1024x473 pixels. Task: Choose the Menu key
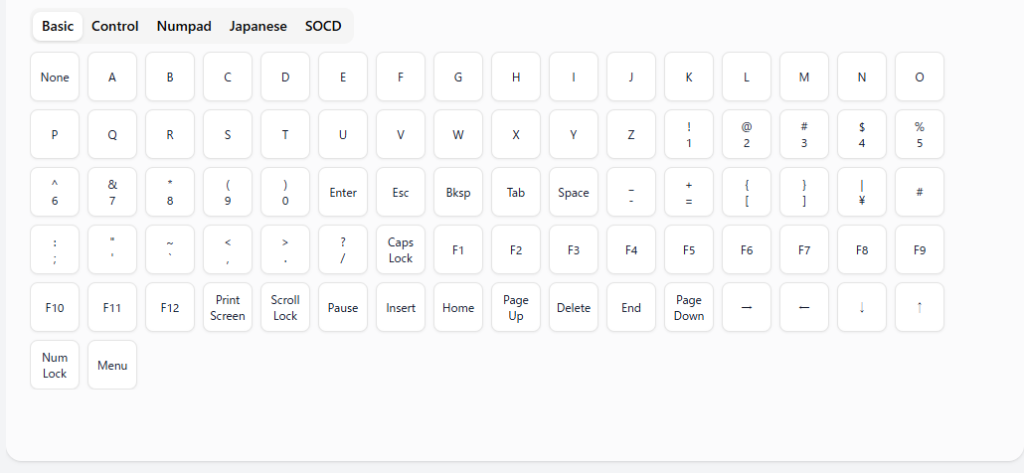click(112, 365)
